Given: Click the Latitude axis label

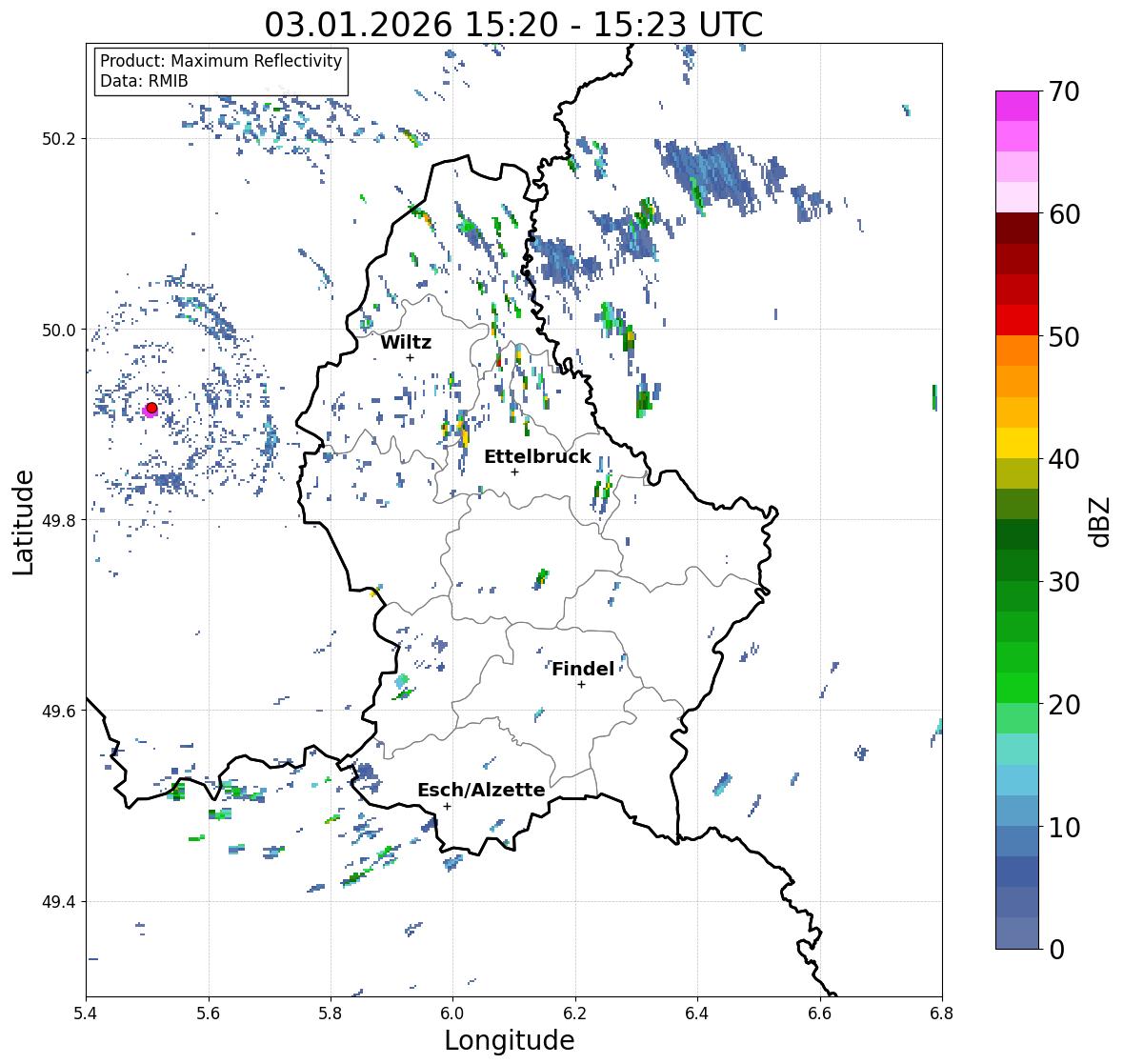Looking at the screenshot, I should [x=24, y=522].
